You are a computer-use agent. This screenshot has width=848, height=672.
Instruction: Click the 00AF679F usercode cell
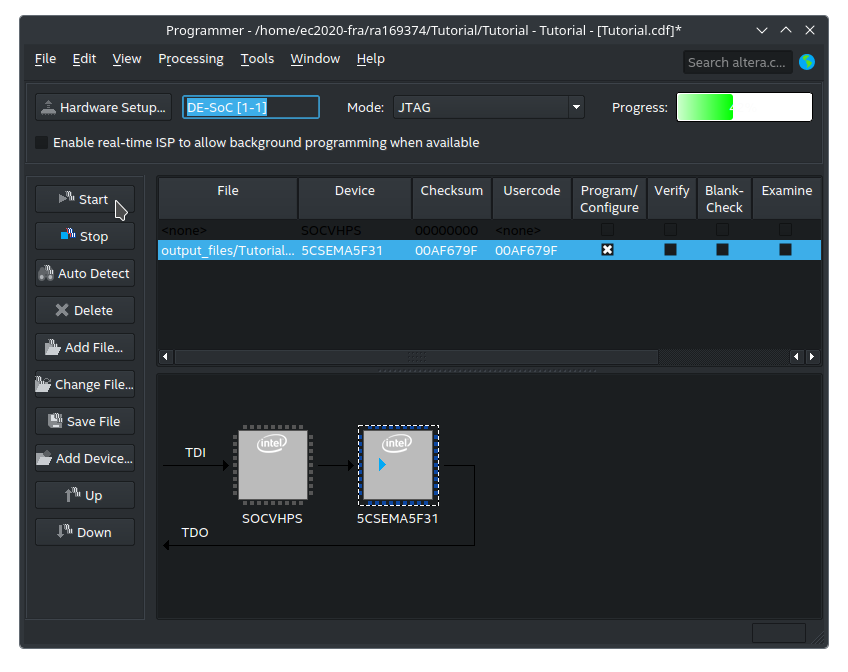532,250
